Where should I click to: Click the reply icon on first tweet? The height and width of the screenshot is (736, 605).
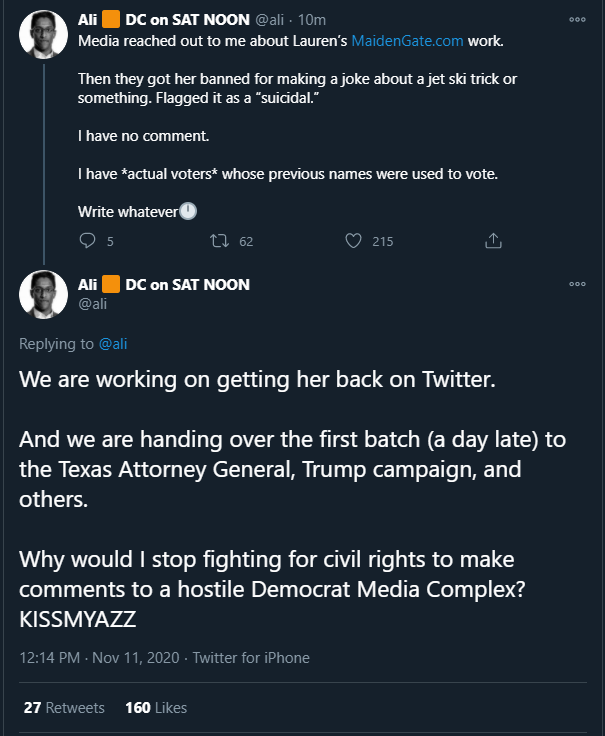(87, 241)
